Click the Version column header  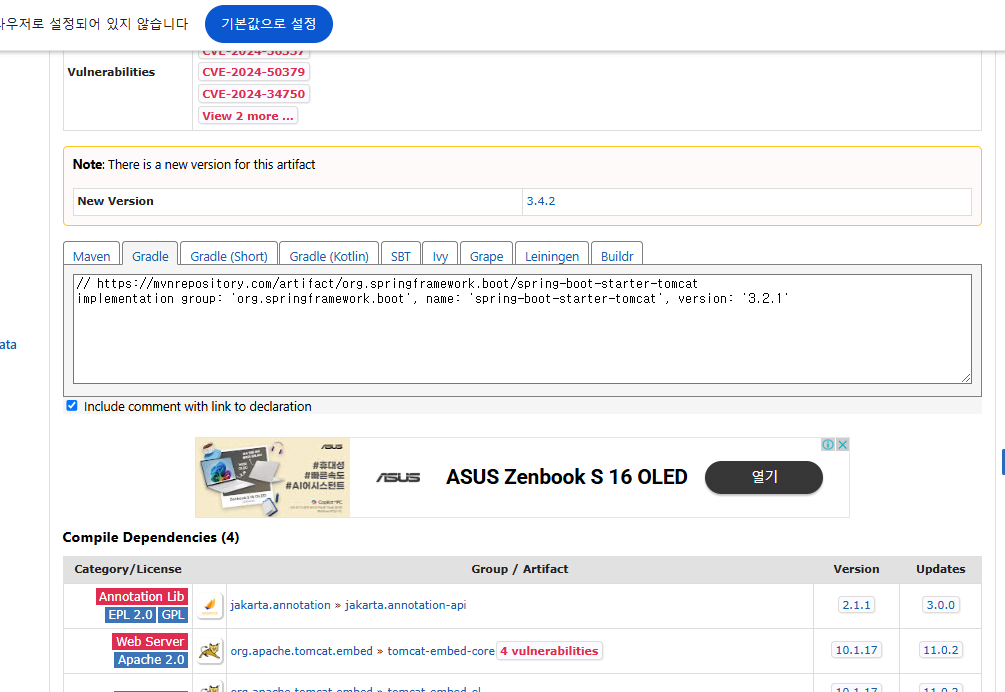point(856,569)
